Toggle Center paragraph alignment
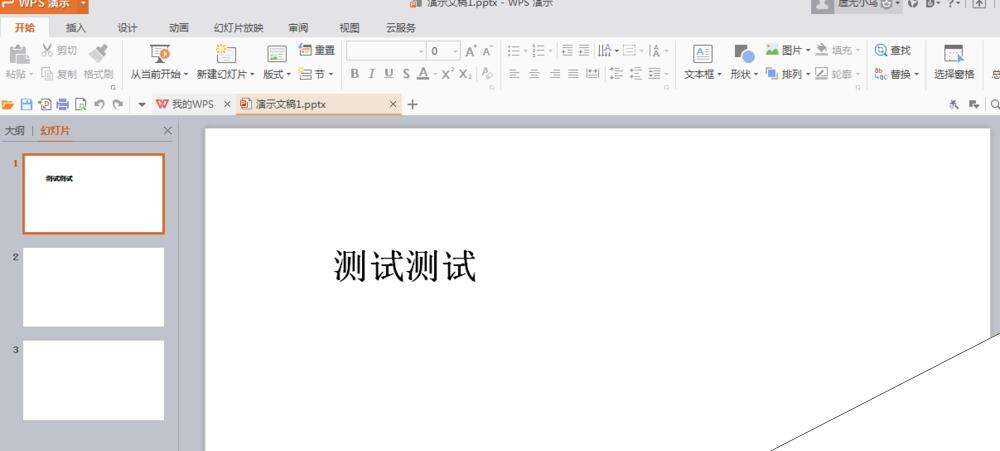The image size is (1000, 451). 534,74
